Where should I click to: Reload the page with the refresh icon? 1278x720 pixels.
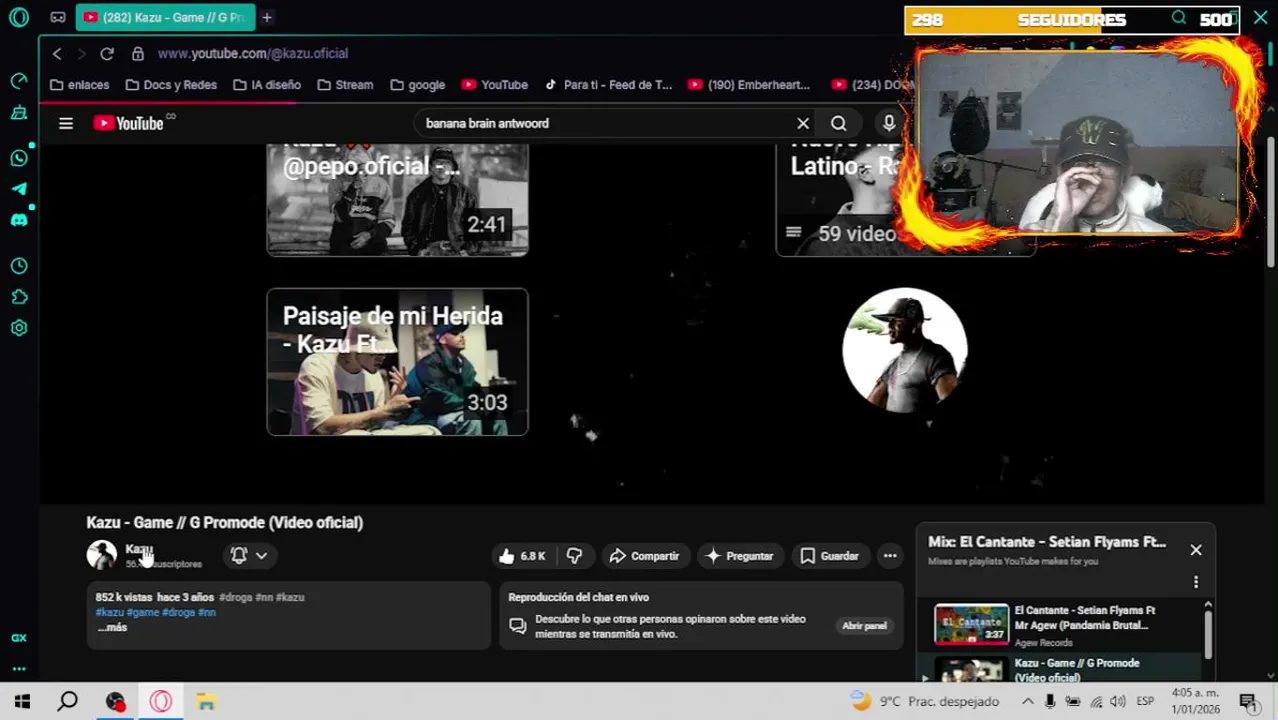click(107, 53)
